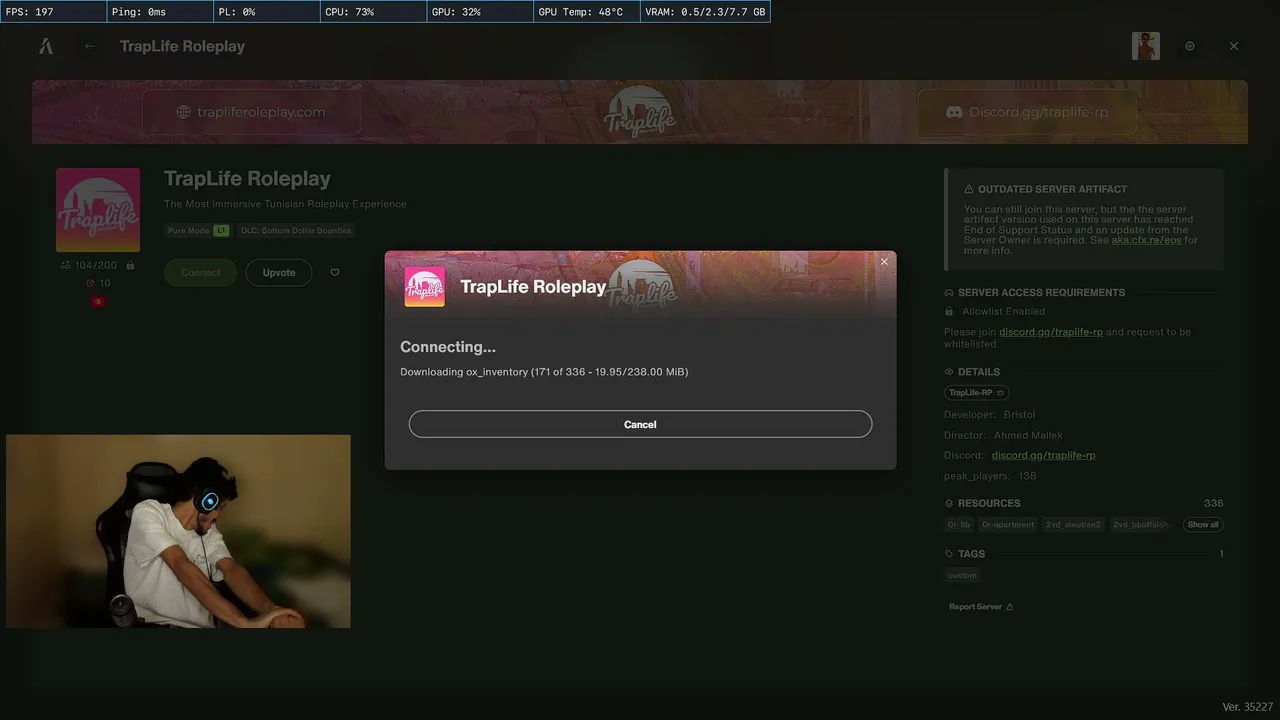Click the player count icon beside 104/200

click(66, 265)
